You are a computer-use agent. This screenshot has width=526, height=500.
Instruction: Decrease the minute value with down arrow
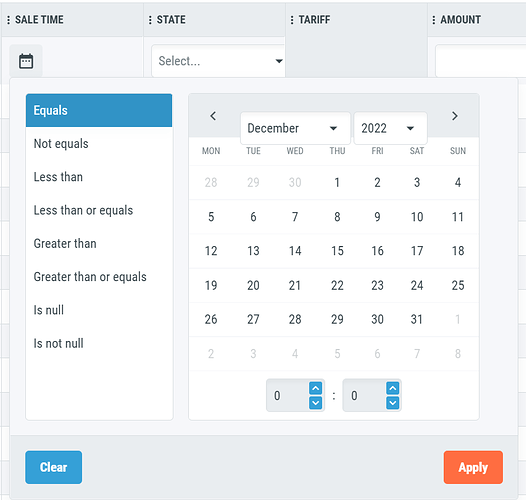pos(392,402)
